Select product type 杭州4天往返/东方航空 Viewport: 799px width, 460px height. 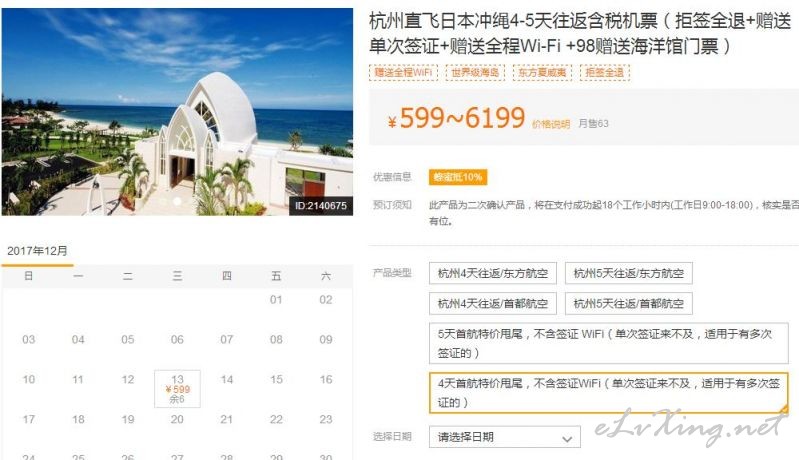(493, 273)
